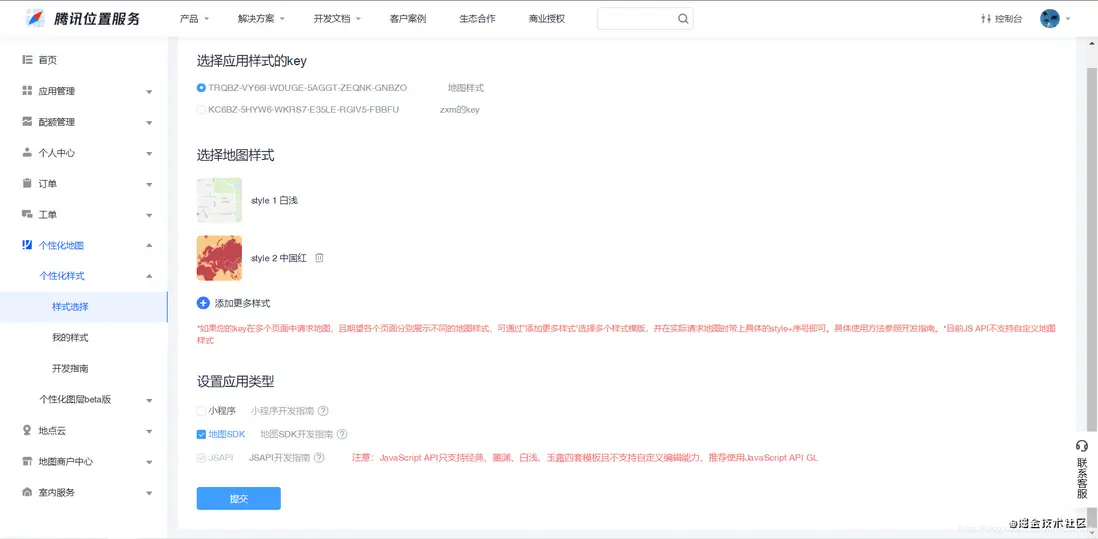Click the 联系客服 headset icon
1098x539 pixels.
pyautogui.click(x=1082, y=446)
